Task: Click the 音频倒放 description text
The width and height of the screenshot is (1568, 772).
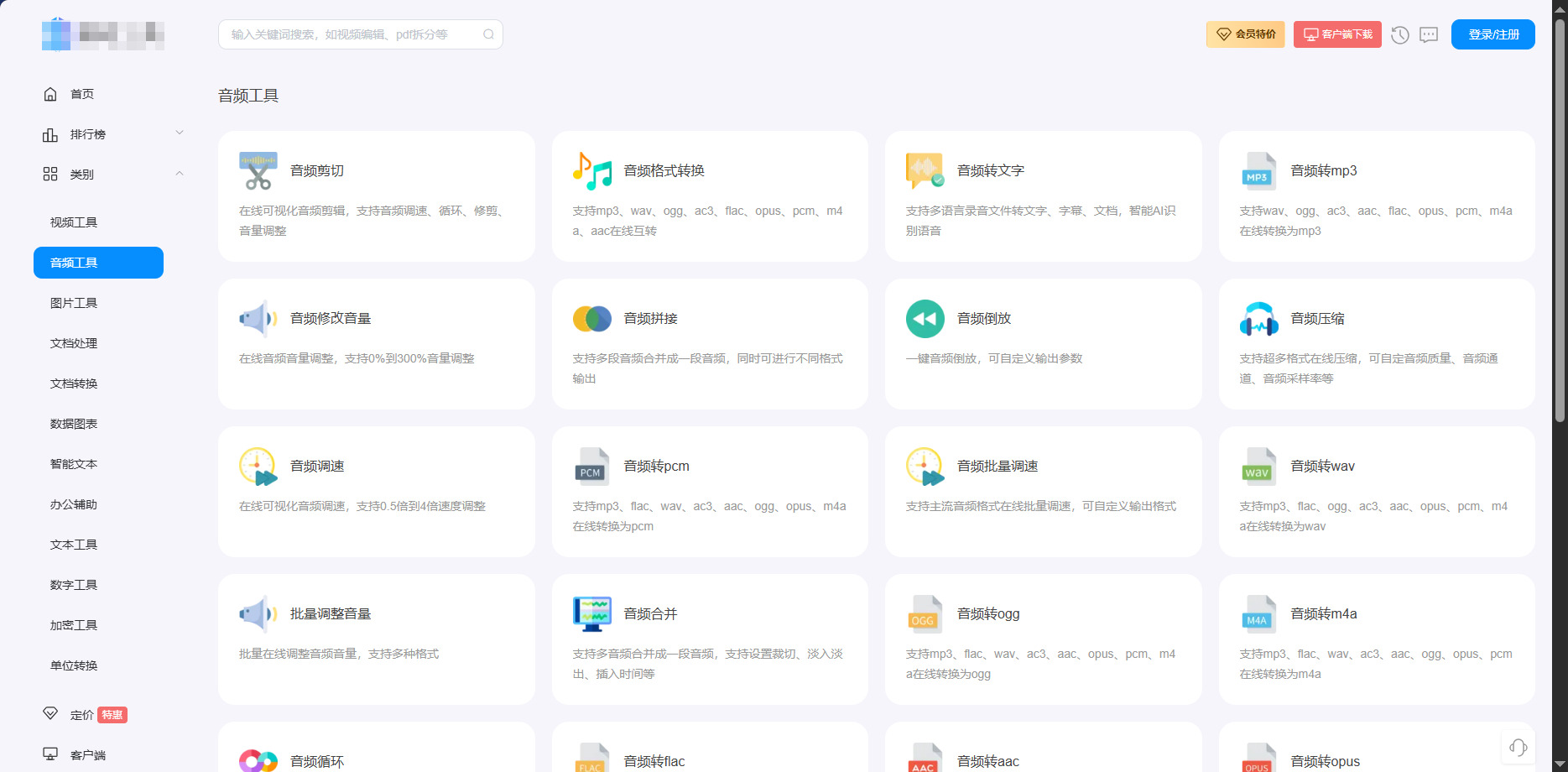Action: [994, 359]
